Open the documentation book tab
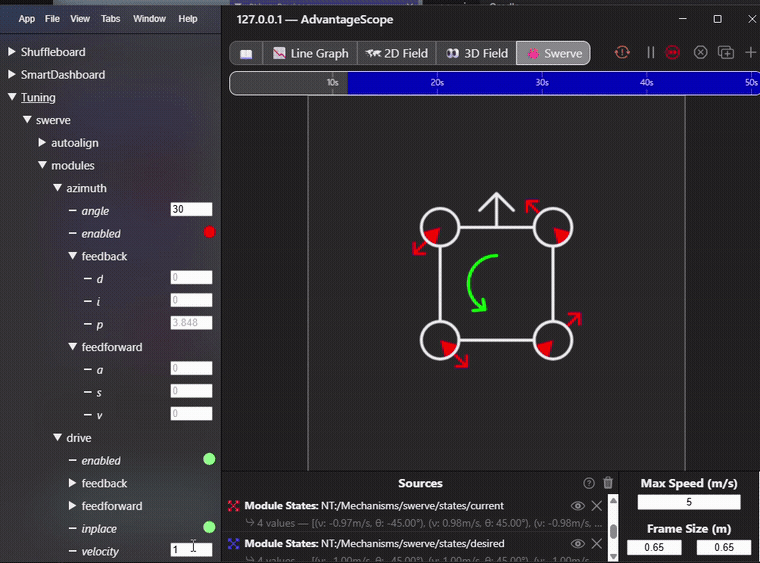Screen dimensions: 760x563 (x=246, y=53)
